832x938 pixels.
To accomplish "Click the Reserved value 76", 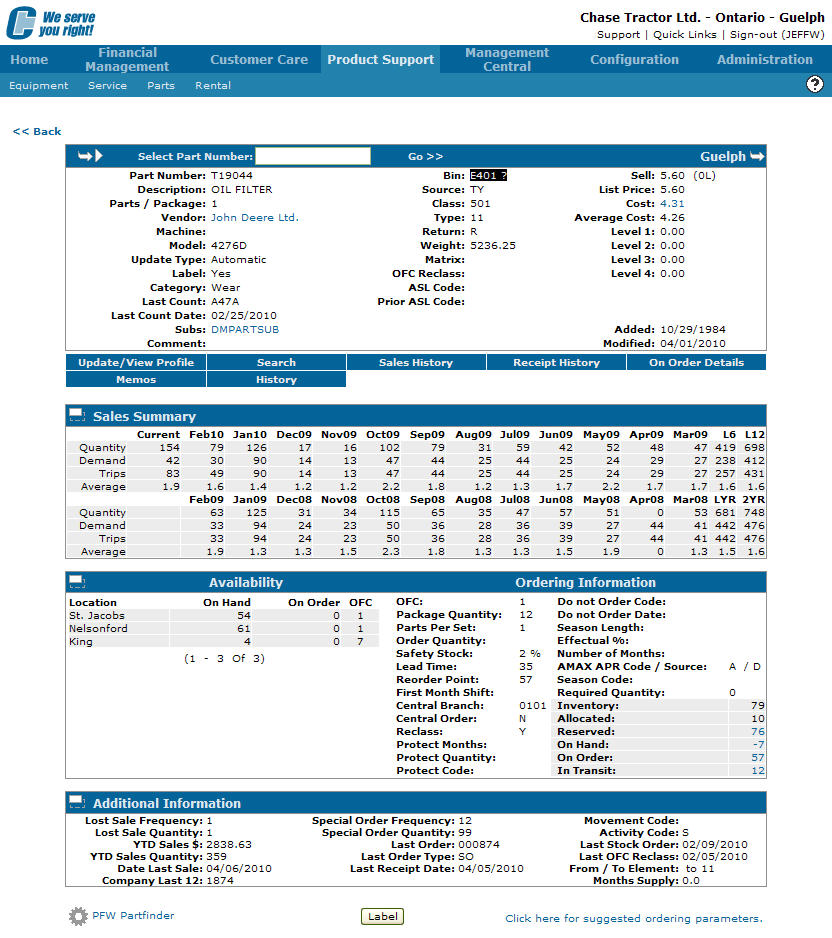I will (758, 732).
